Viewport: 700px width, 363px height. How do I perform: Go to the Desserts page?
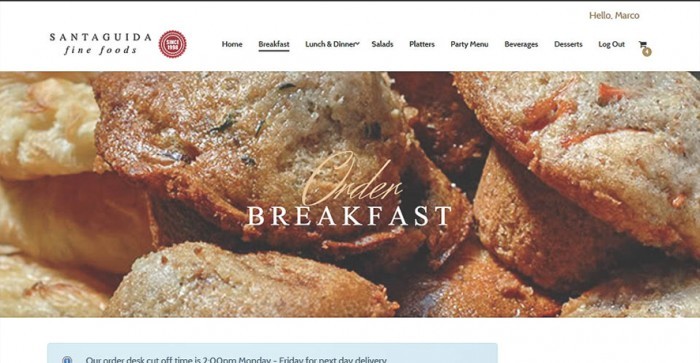point(568,44)
